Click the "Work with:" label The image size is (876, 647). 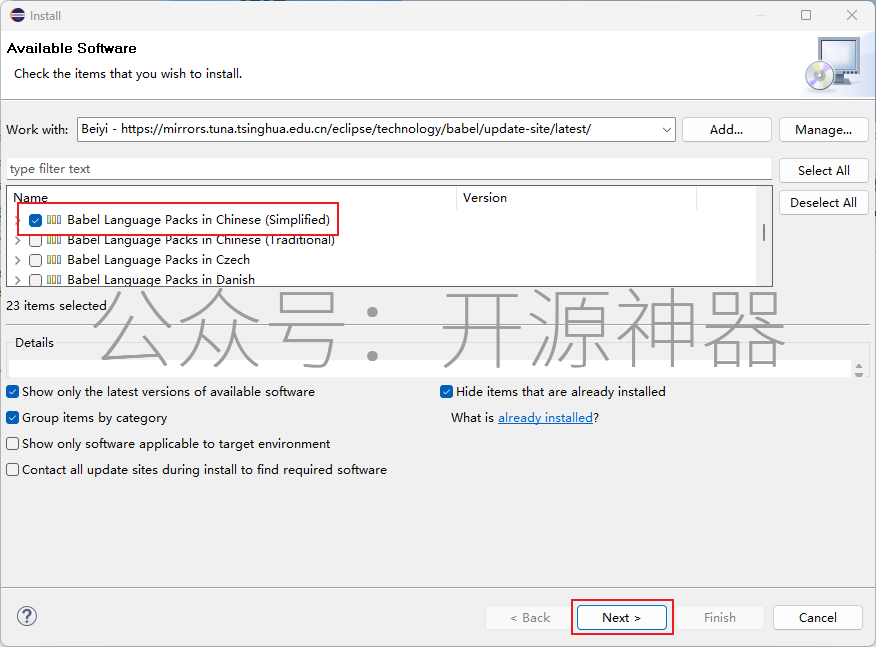tap(37, 130)
